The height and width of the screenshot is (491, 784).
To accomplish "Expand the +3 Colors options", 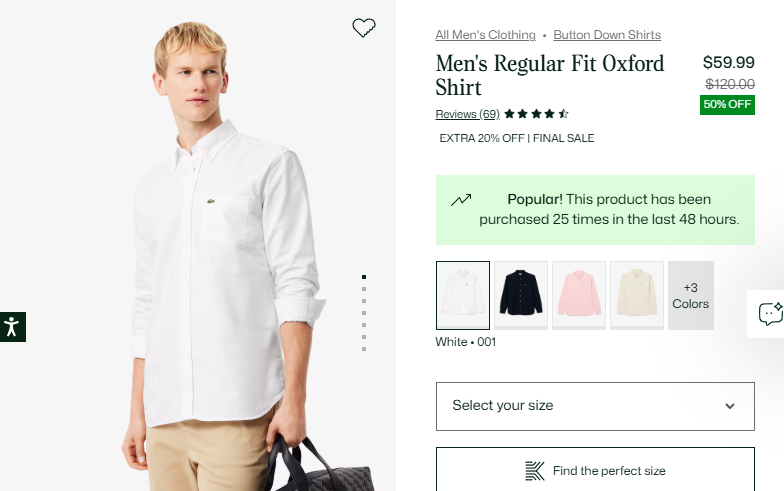I will click(690, 296).
